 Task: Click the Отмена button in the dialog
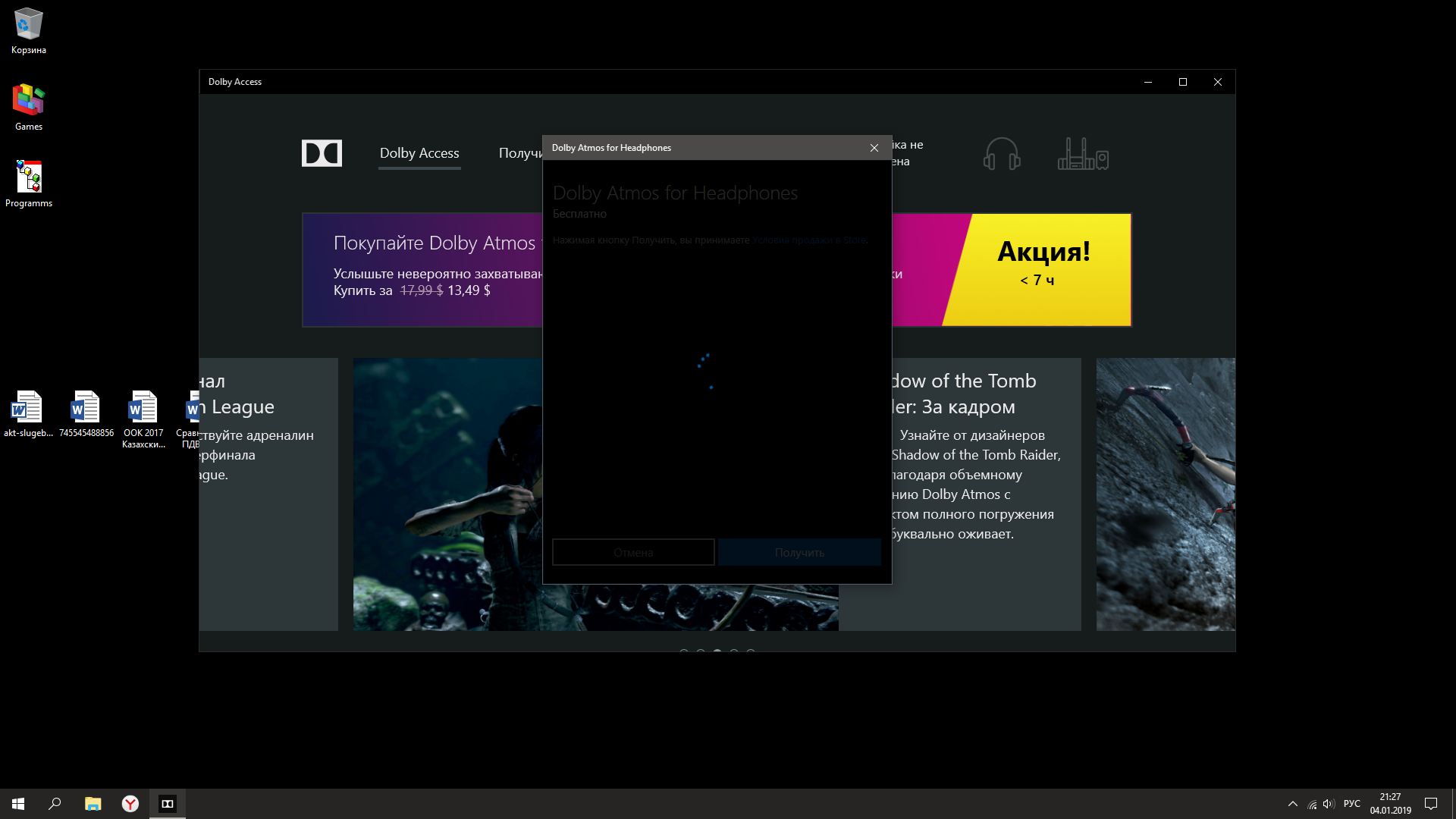(633, 552)
